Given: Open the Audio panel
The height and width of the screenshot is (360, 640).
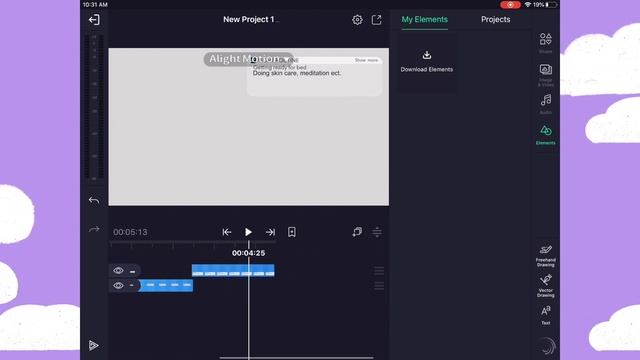Looking at the screenshot, I should [546, 104].
